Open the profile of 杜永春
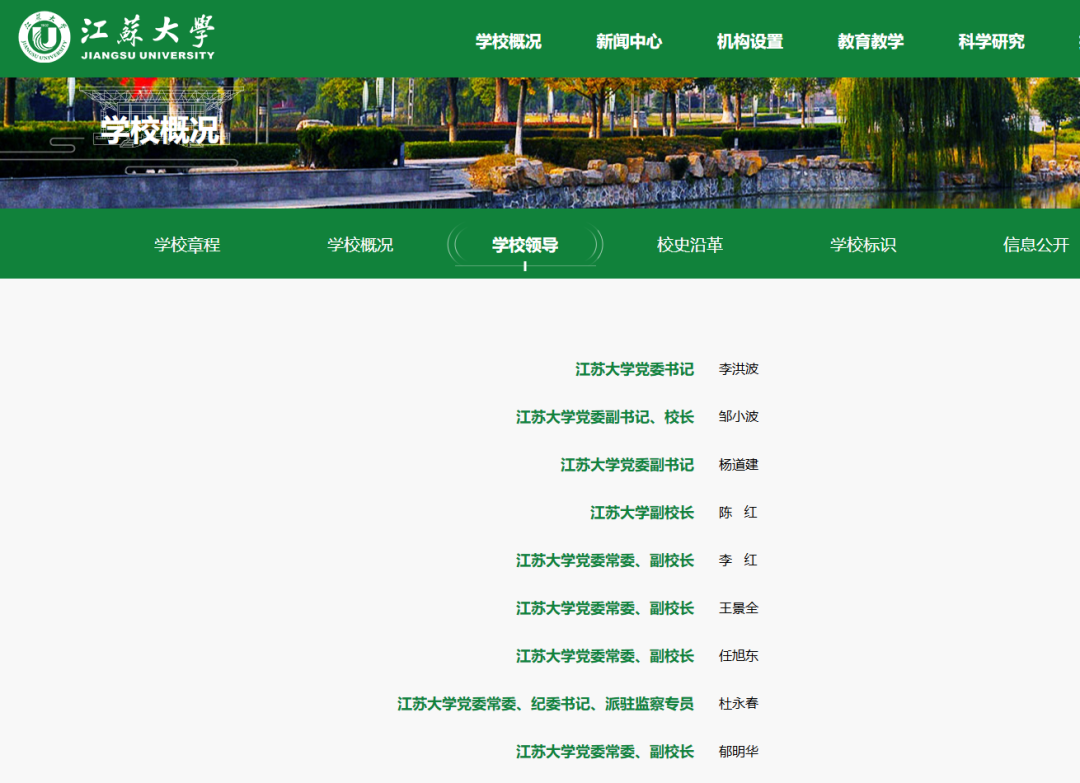 coord(738,704)
